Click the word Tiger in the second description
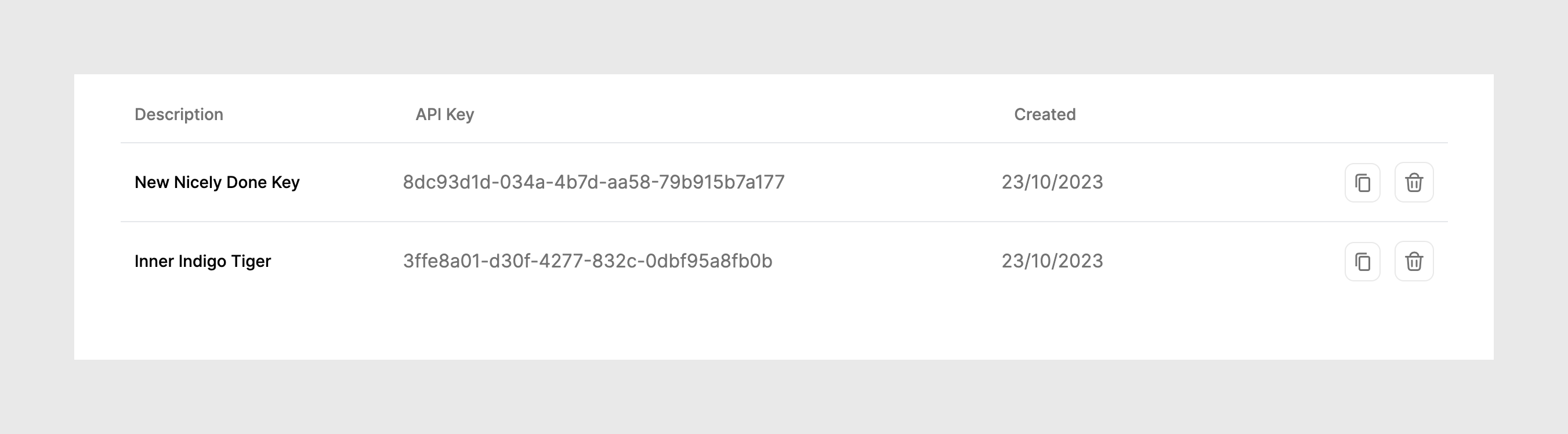Viewport: 1568px width, 434px height. tap(251, 262)
